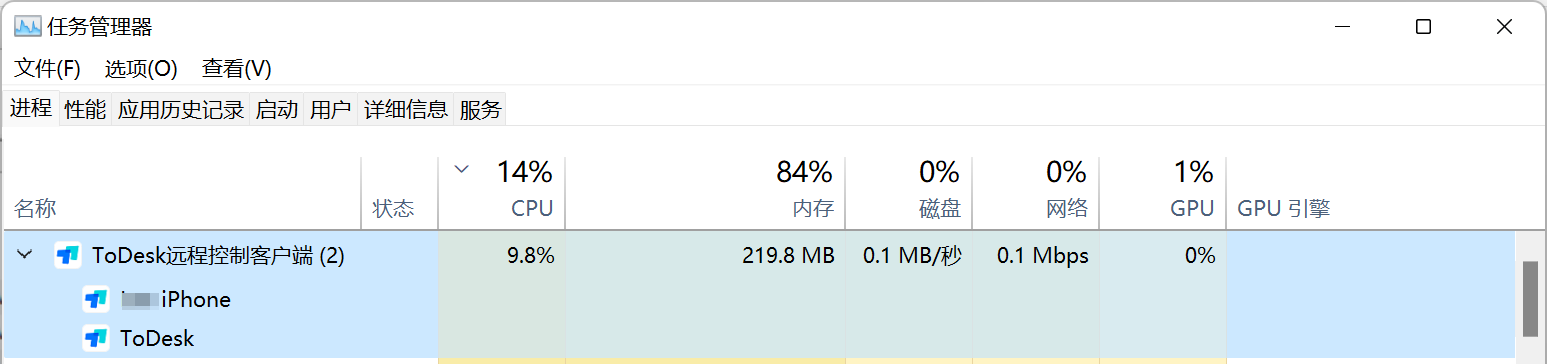The width and height of the screenshot is (1547, 364).
Task: Switch to the 应用历史记录 tab
Action: coord(181,110)
